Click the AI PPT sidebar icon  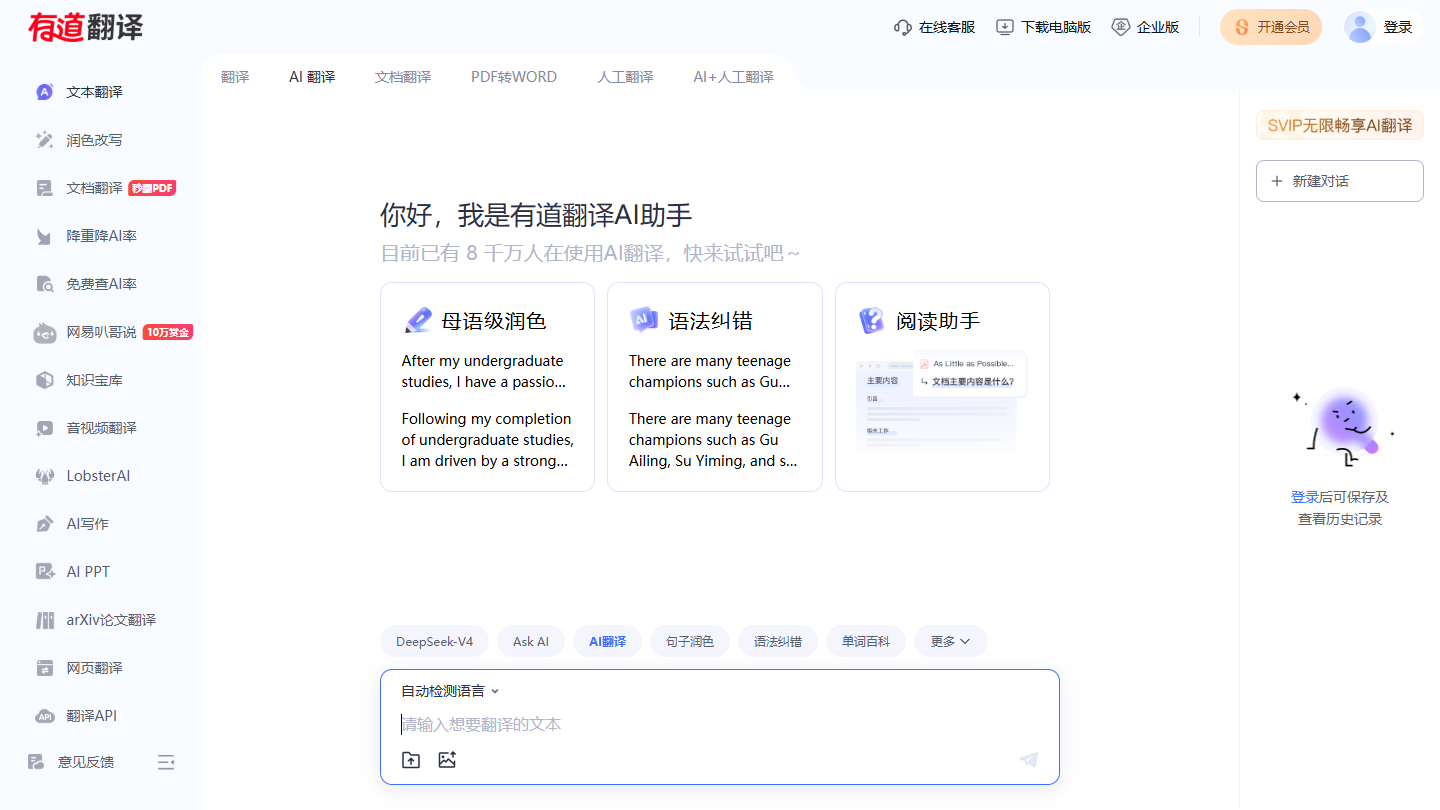point(44,572)
